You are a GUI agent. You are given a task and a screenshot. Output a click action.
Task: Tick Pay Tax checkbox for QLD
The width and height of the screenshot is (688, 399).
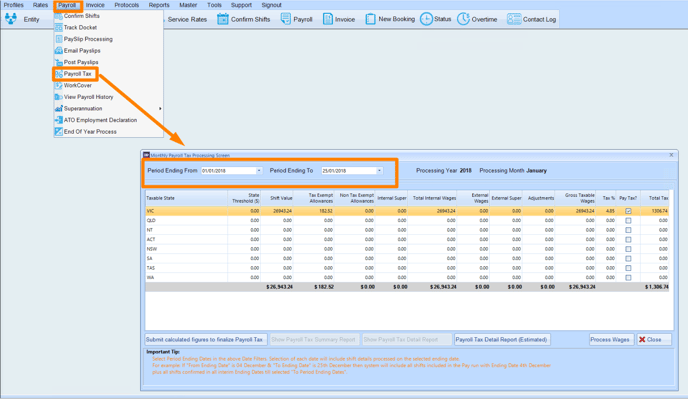pos(628,220)
